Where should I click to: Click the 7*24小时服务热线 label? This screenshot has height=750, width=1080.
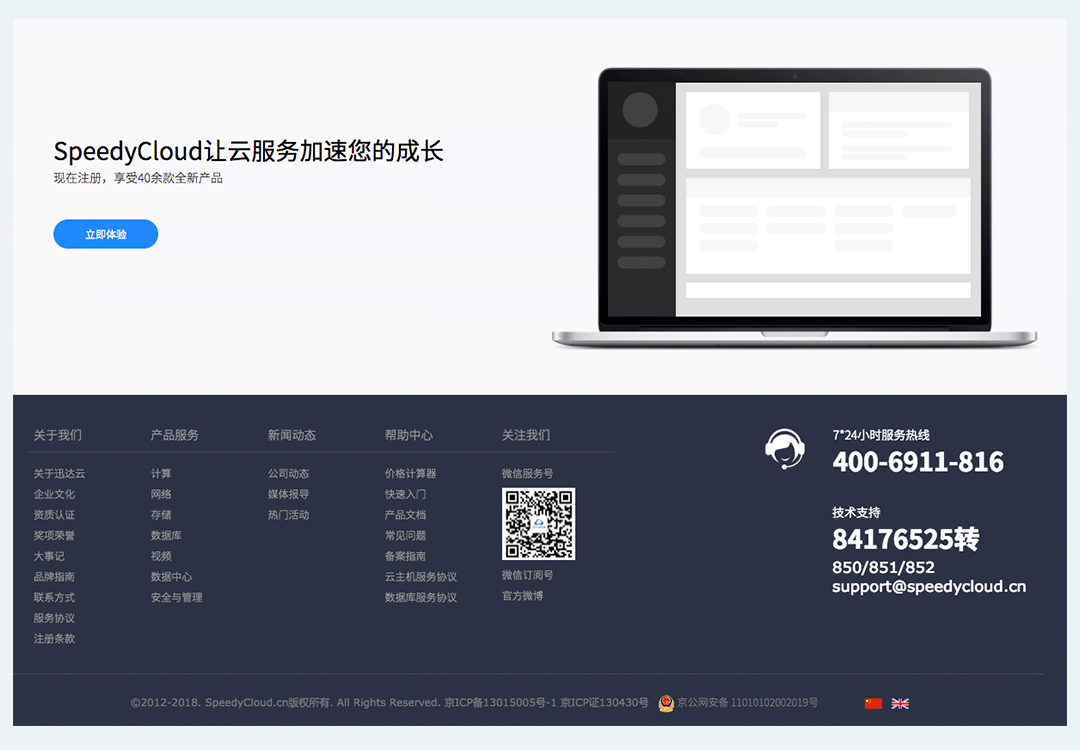(881, 435)
